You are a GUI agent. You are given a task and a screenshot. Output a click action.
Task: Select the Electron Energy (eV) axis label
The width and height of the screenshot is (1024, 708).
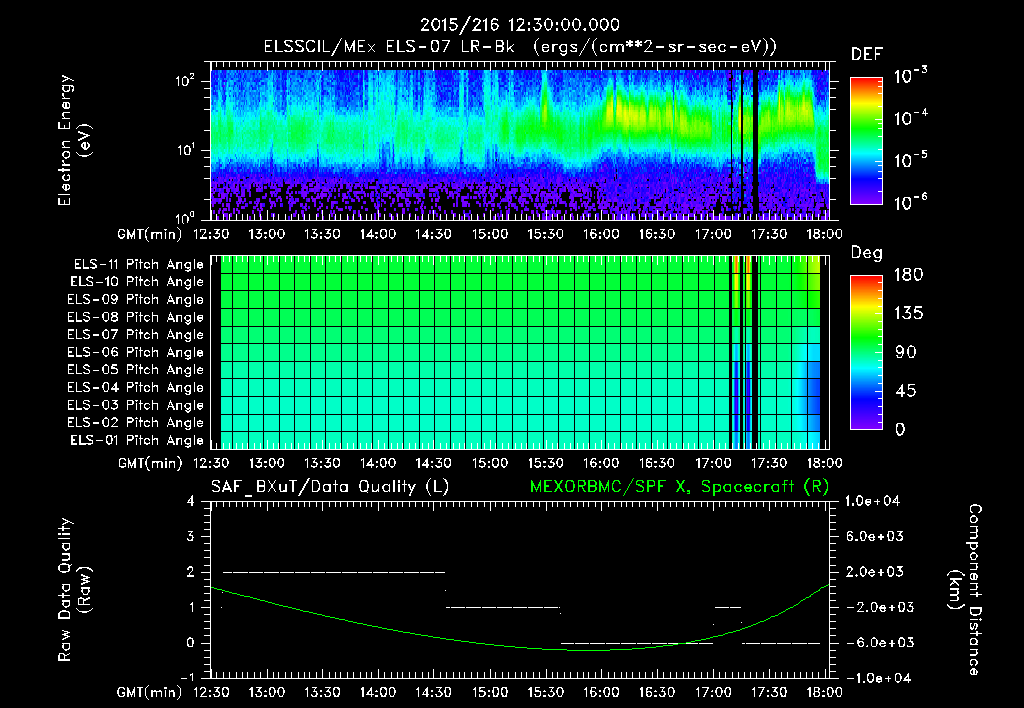pyautogui.click(x=74, y=140)
